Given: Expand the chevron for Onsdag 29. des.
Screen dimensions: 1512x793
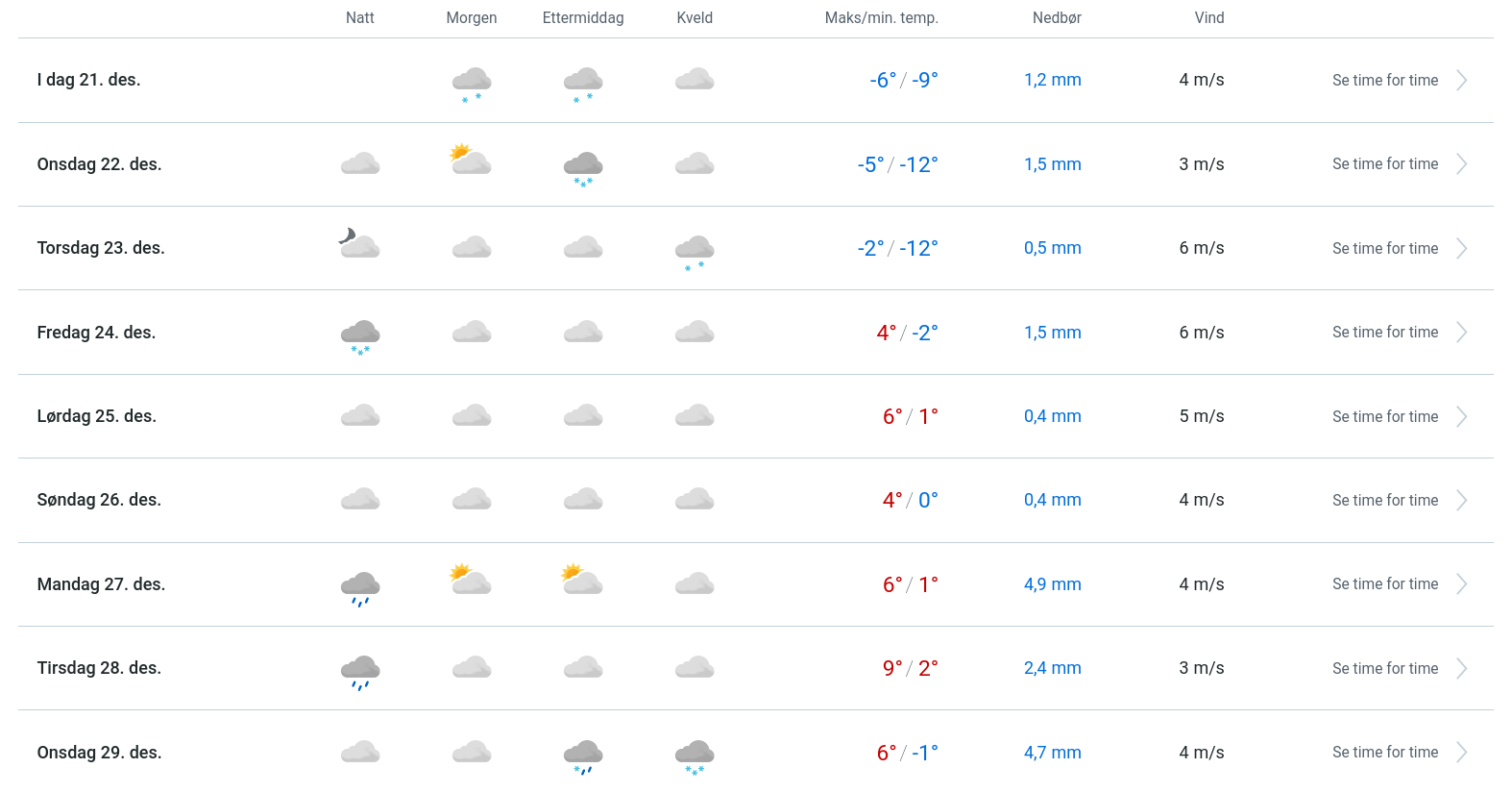Looking at the screenshot, I should (x=1461, y=753).
